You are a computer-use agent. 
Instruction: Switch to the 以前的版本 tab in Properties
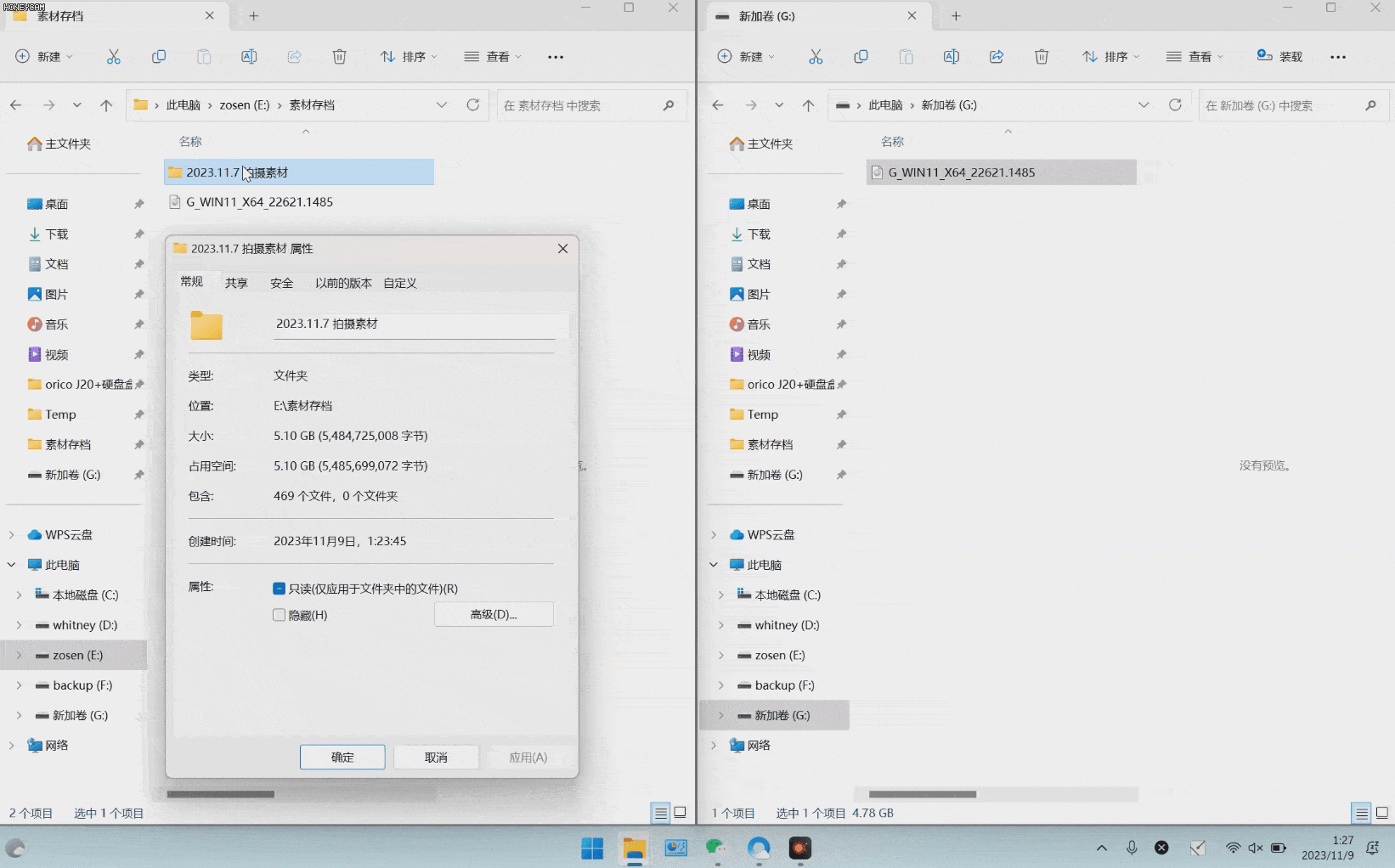coord(343,283)
